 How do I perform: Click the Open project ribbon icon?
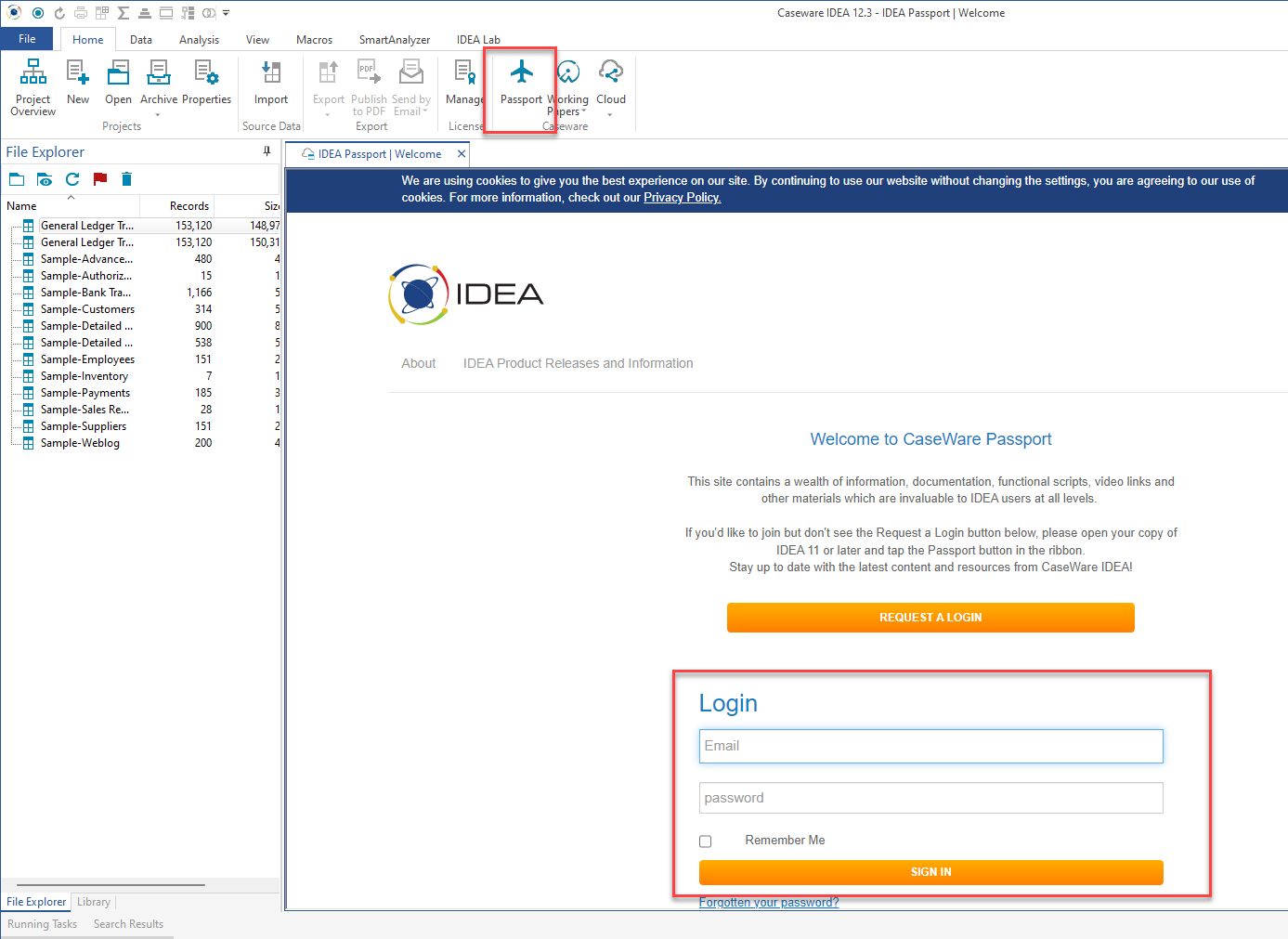point(119,72)
